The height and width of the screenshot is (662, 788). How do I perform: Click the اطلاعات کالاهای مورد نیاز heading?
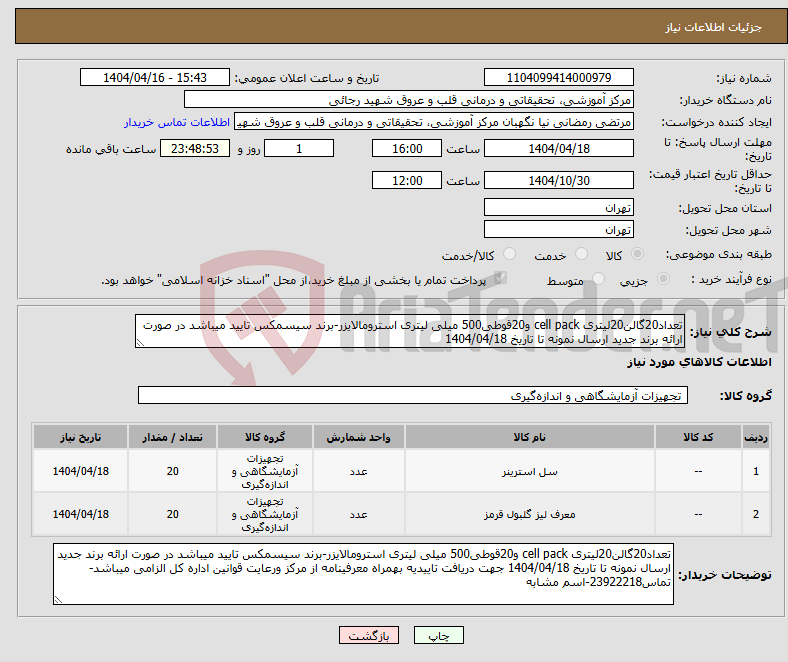[699, 362]
